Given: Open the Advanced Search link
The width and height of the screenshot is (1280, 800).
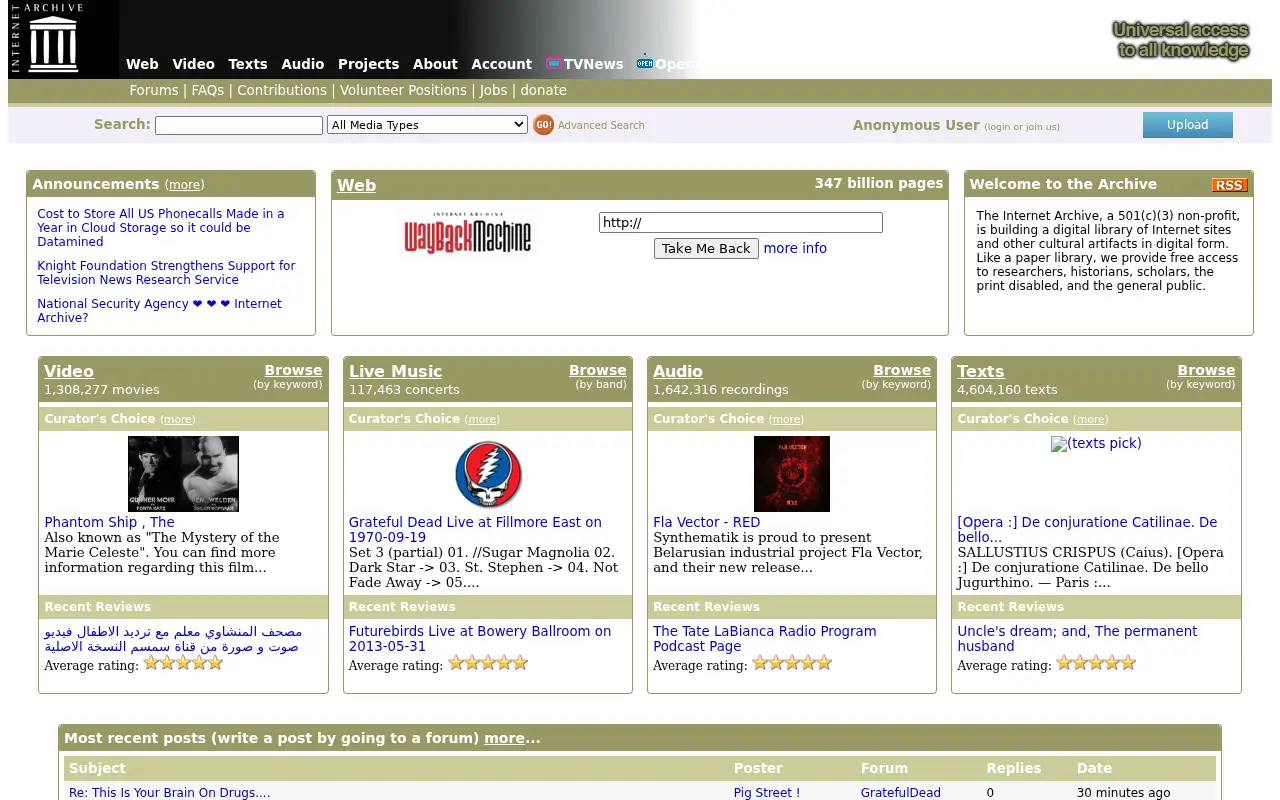Looking at the screenshot, I should coord(601,125).
